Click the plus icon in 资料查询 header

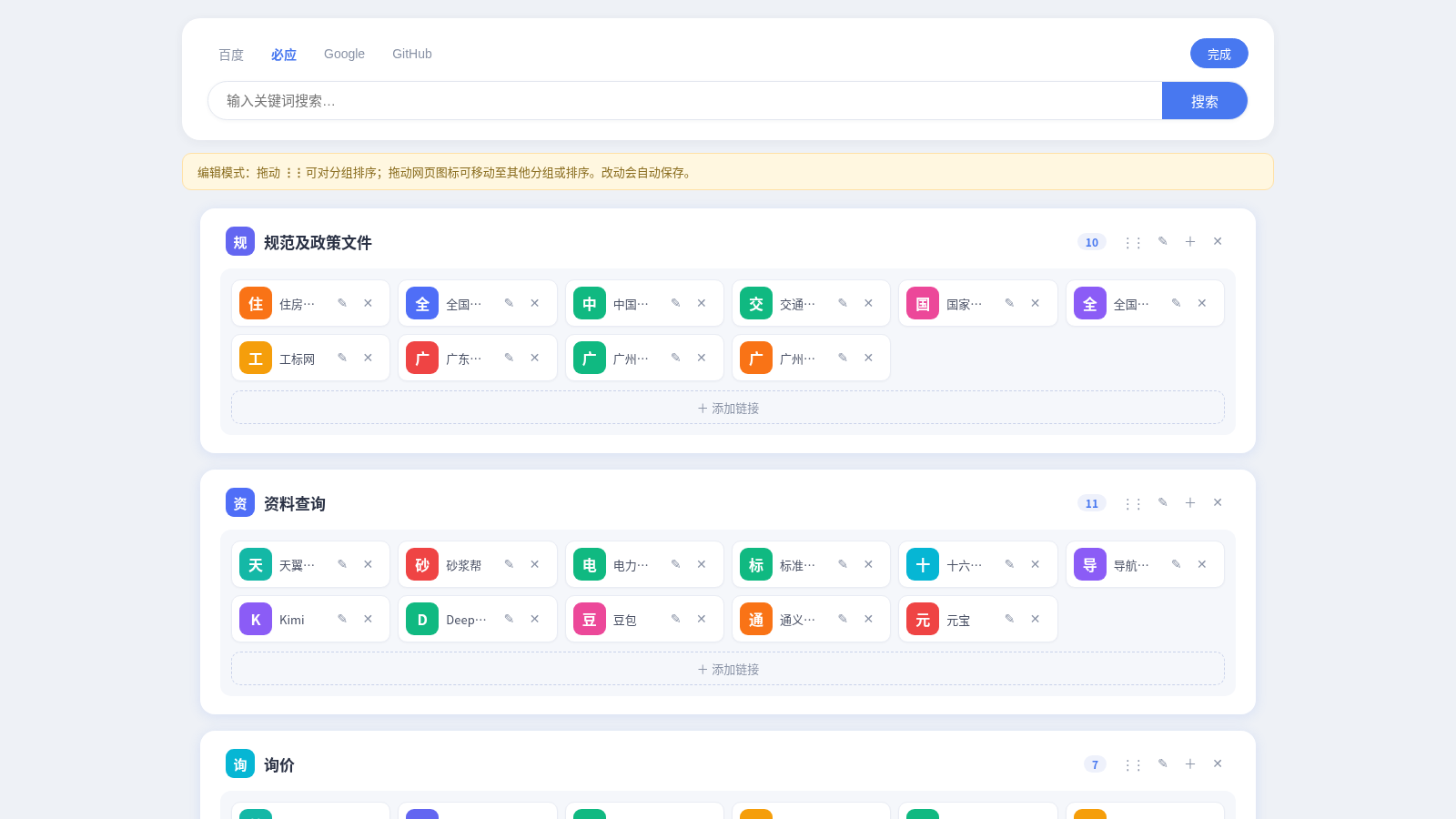coord(1190,502)
